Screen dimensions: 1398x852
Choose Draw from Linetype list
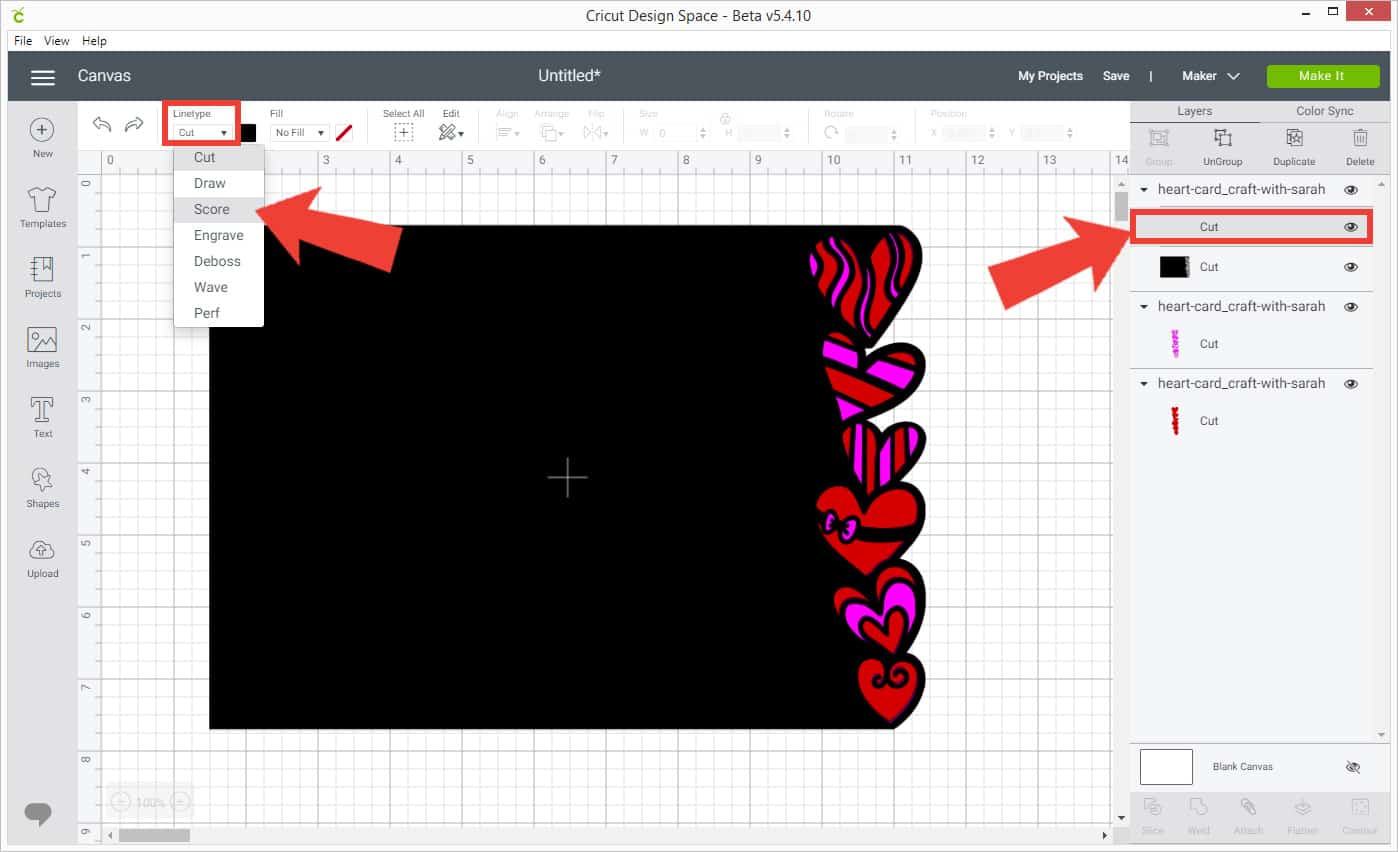(218, 183)
